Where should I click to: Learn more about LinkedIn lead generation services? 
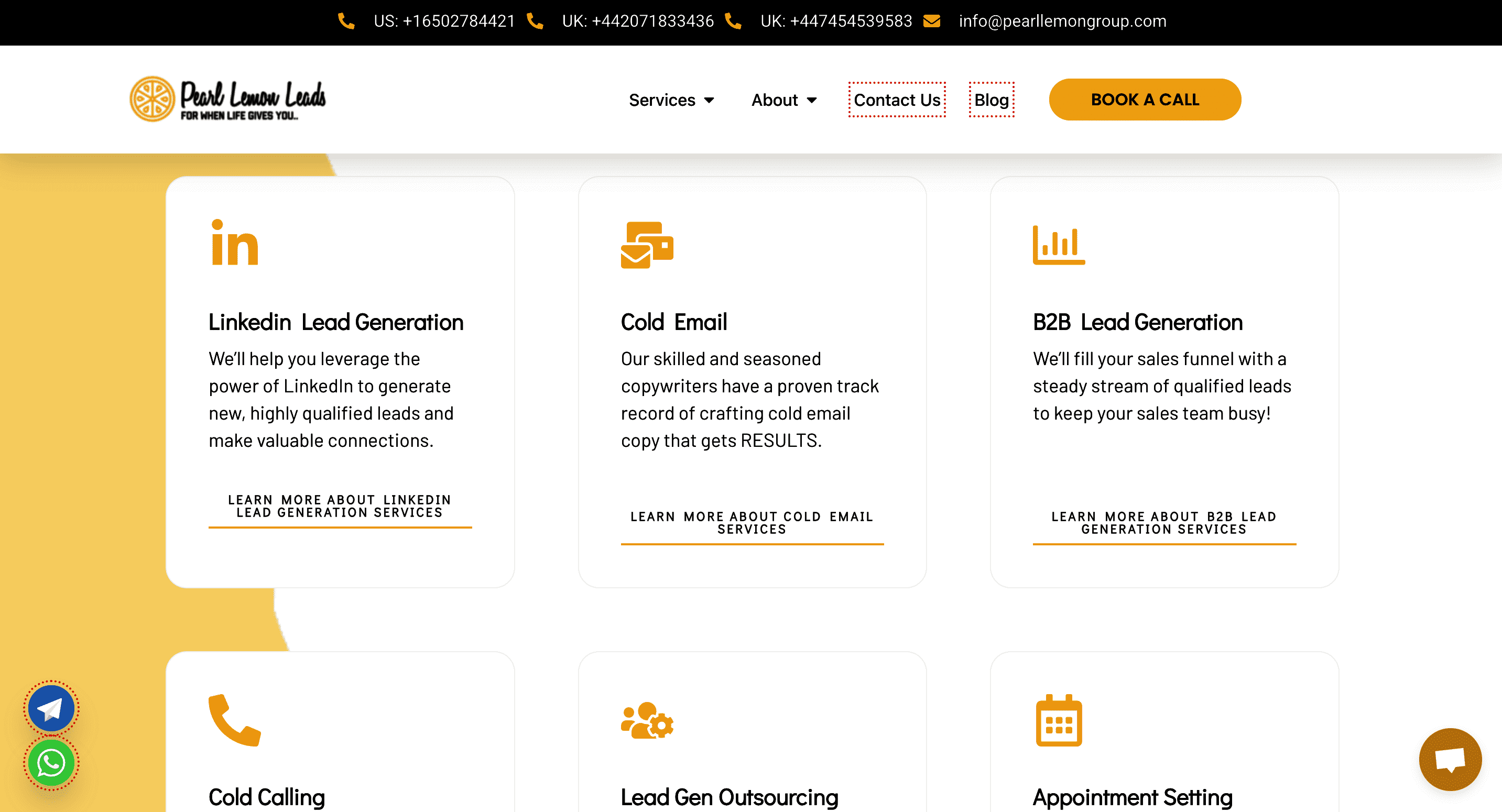(x=340, y=506)
